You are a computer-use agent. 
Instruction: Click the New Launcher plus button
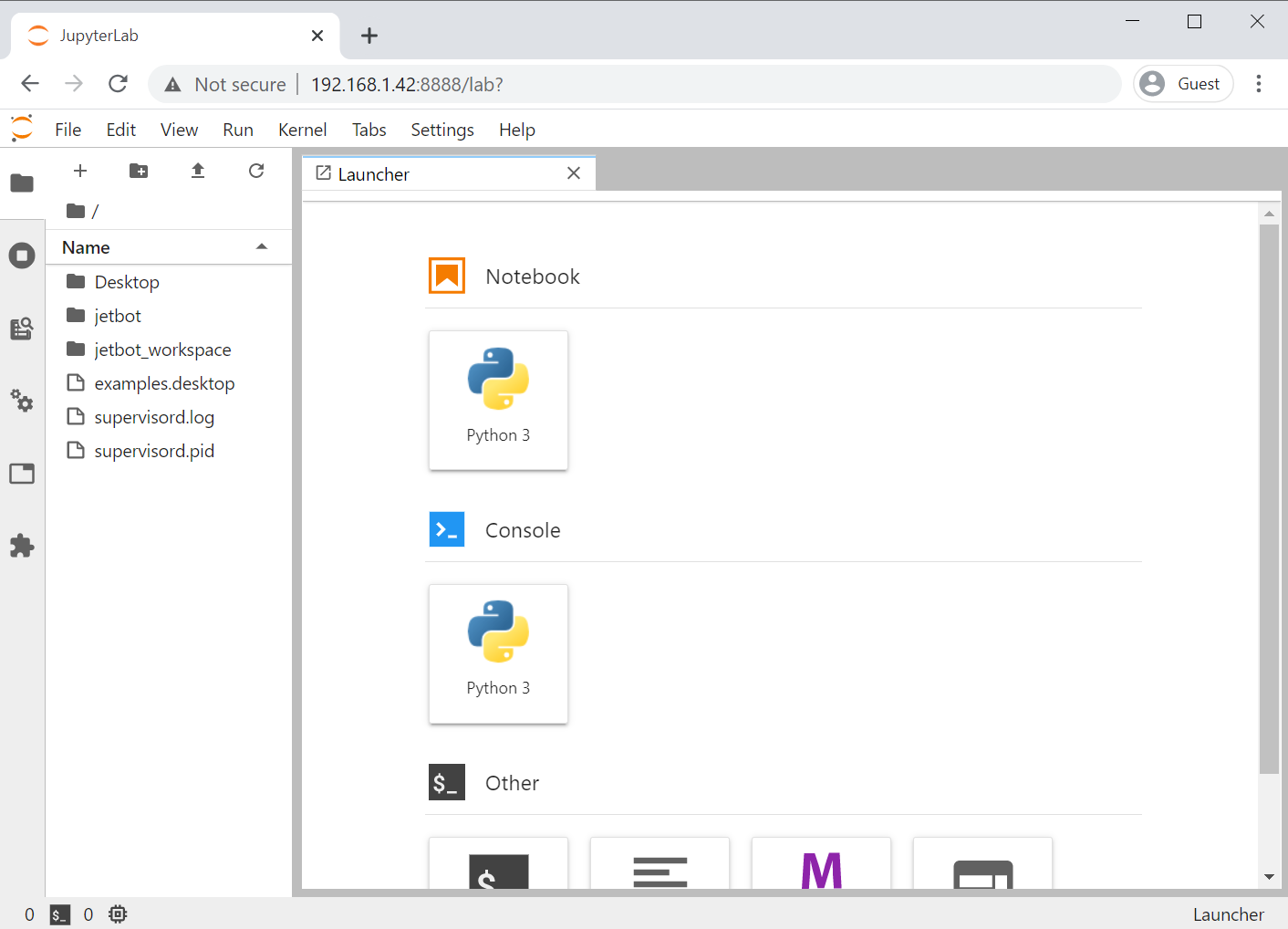(x=80, y=171)
